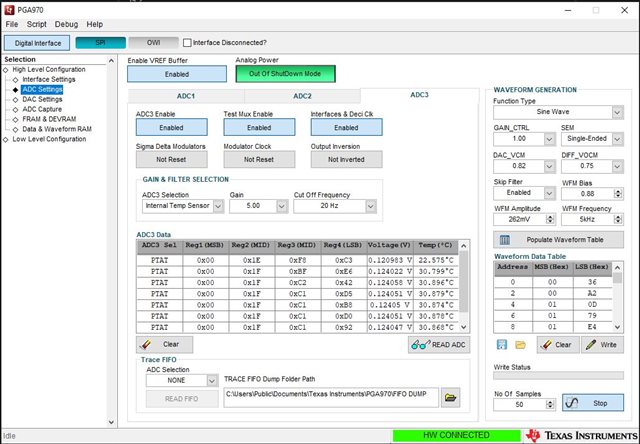
Task: Write the waveform table data
Action: [602, 345]
